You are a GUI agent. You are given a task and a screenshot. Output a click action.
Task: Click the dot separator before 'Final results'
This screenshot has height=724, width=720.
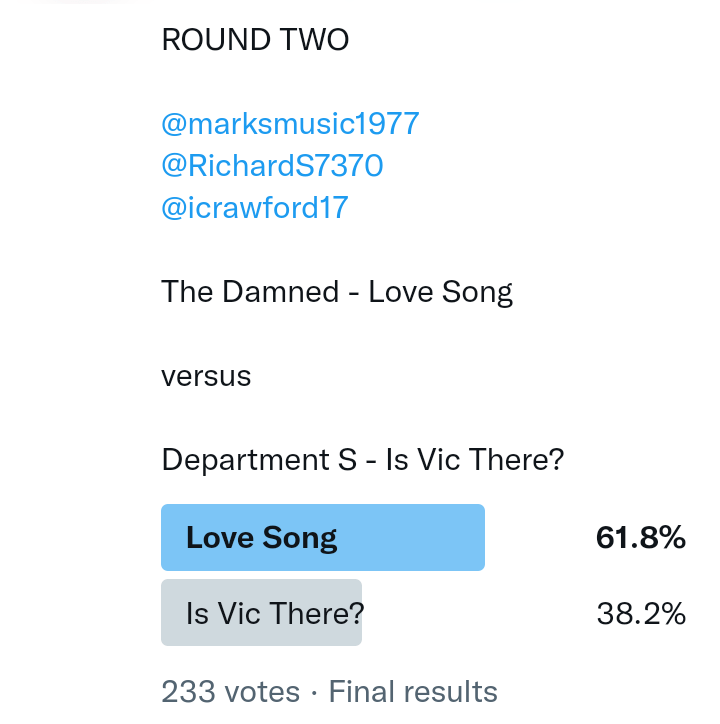(314, 691)
